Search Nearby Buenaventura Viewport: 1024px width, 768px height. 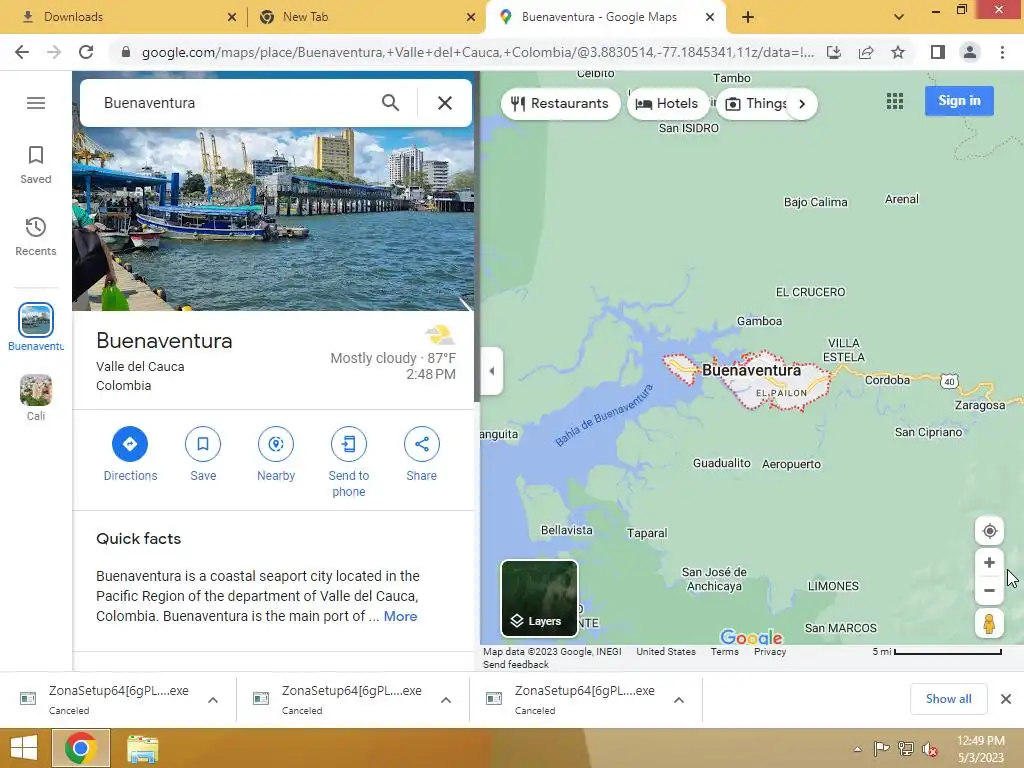click(276, 455)
